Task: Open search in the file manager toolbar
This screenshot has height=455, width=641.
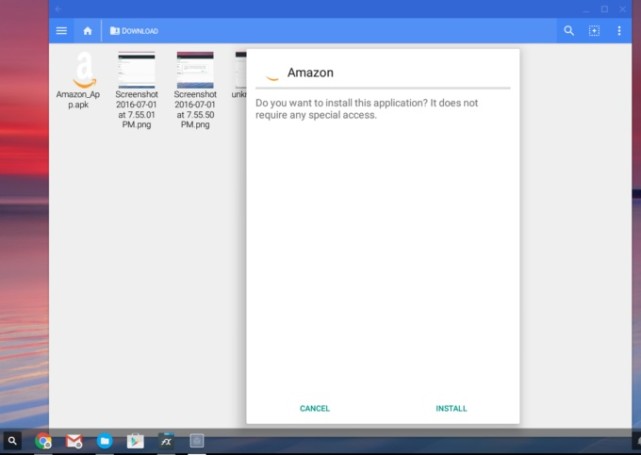Action: [x=569, y=31]
